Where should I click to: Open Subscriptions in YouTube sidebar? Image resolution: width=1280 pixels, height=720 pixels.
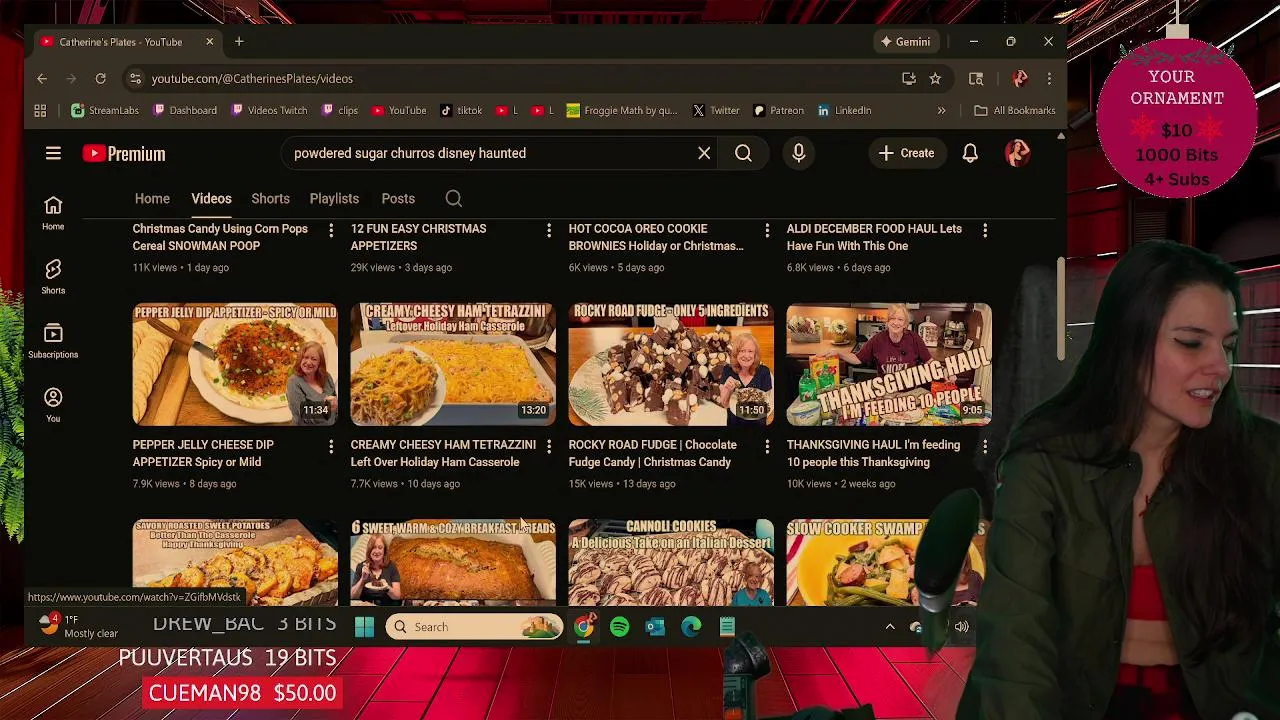[x=53, y=340]
